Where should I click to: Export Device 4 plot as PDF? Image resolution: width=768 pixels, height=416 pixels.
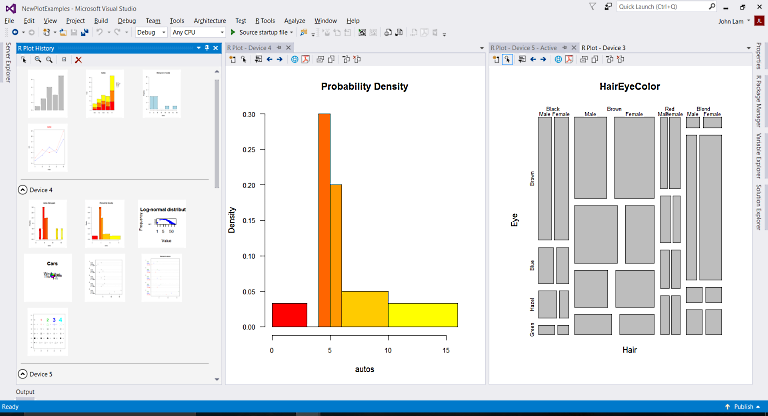[x=306, y=59]
